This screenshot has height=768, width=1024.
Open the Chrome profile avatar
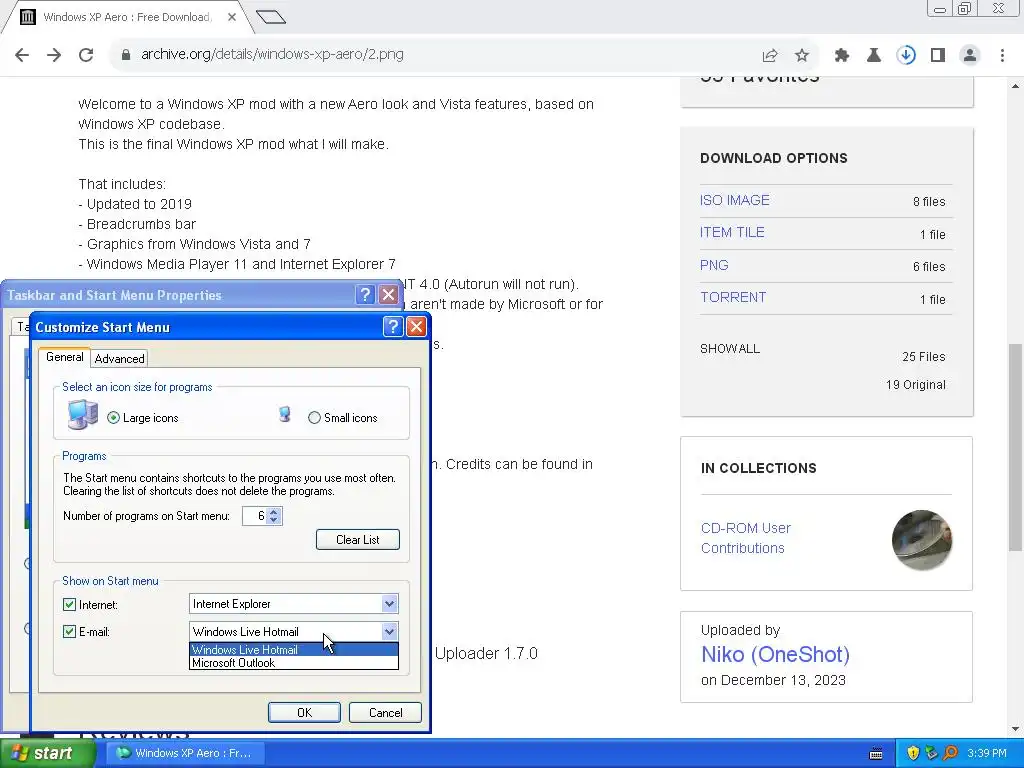pos(970,56)
